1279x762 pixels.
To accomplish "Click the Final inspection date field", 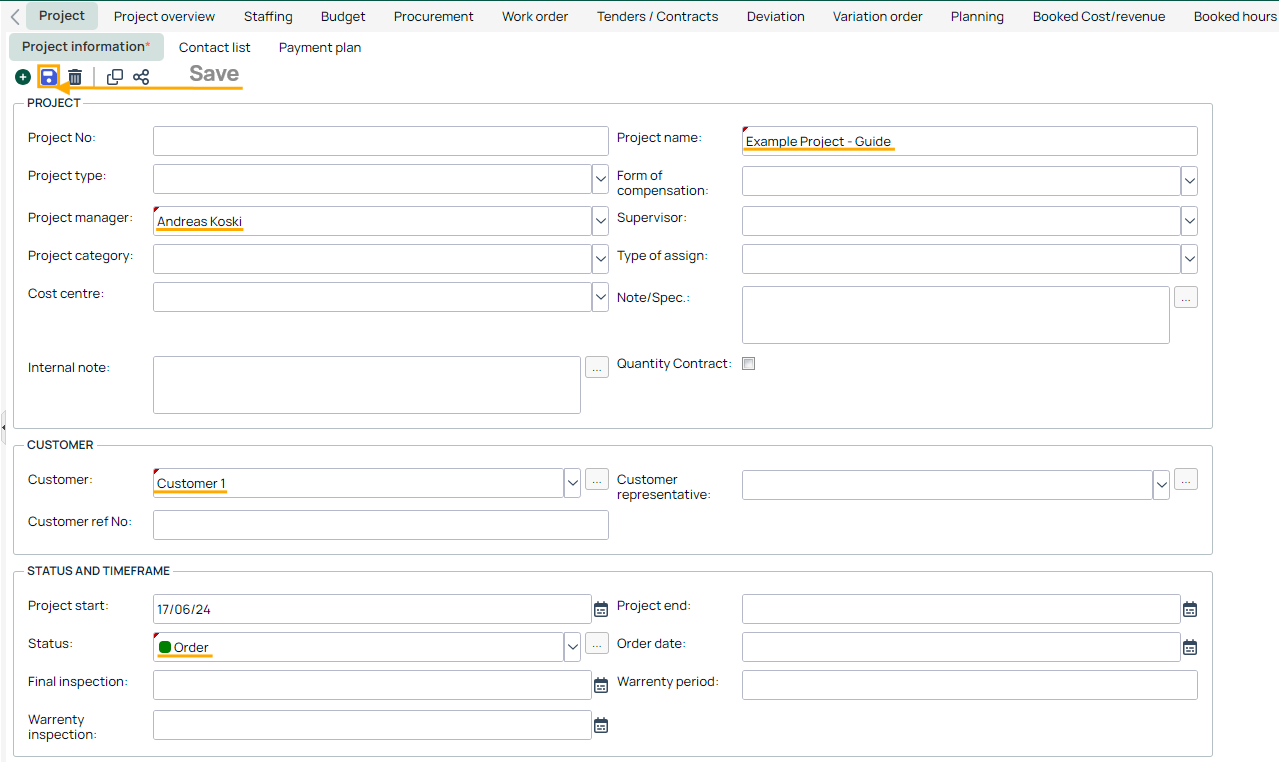I will tap(372, 685).
